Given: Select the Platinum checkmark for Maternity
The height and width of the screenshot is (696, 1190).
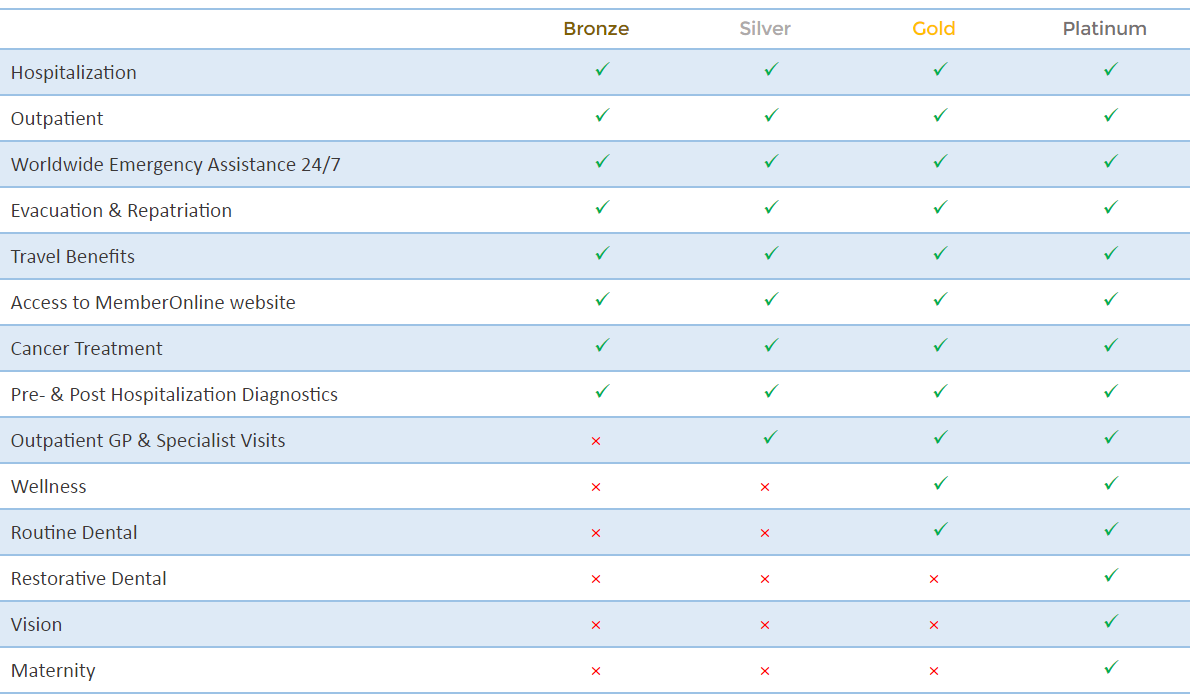Looking at the screenshot, I should (x=1111, y=668).
